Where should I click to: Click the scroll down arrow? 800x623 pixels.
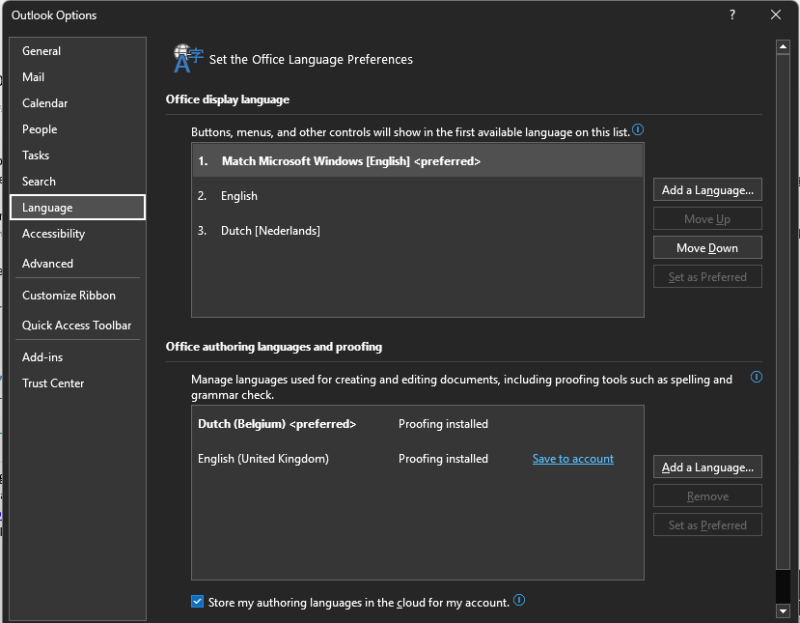[783, 610]
